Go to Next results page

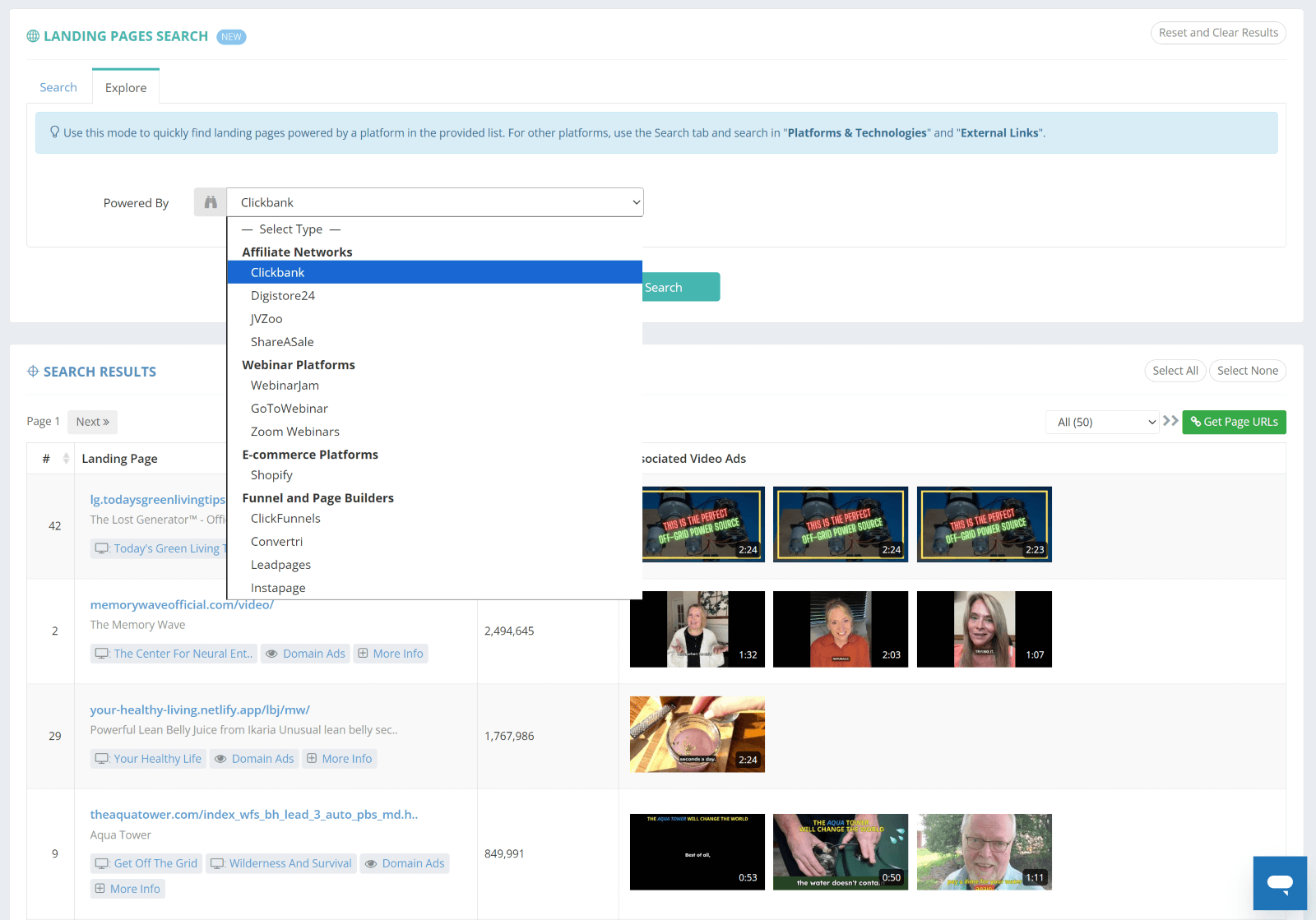(92, 422)
